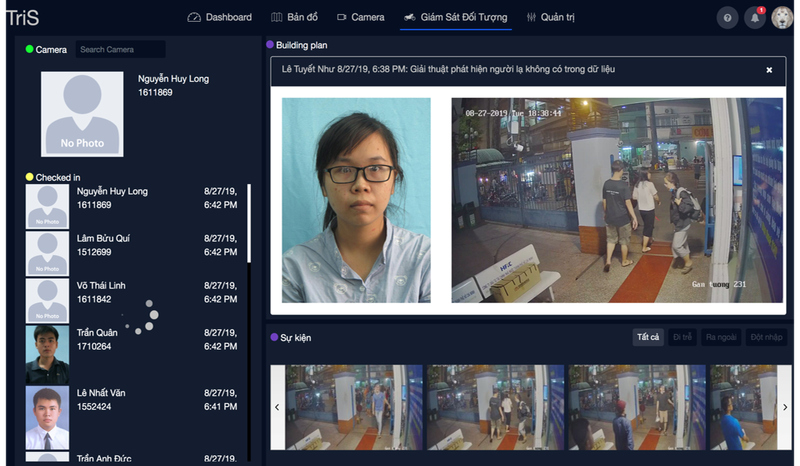Image resolution: width=800 pixels, height=466 pixels.
Task: Open second event thumbnail with three people
Action: pyautogui.click(x=495, y=407)
